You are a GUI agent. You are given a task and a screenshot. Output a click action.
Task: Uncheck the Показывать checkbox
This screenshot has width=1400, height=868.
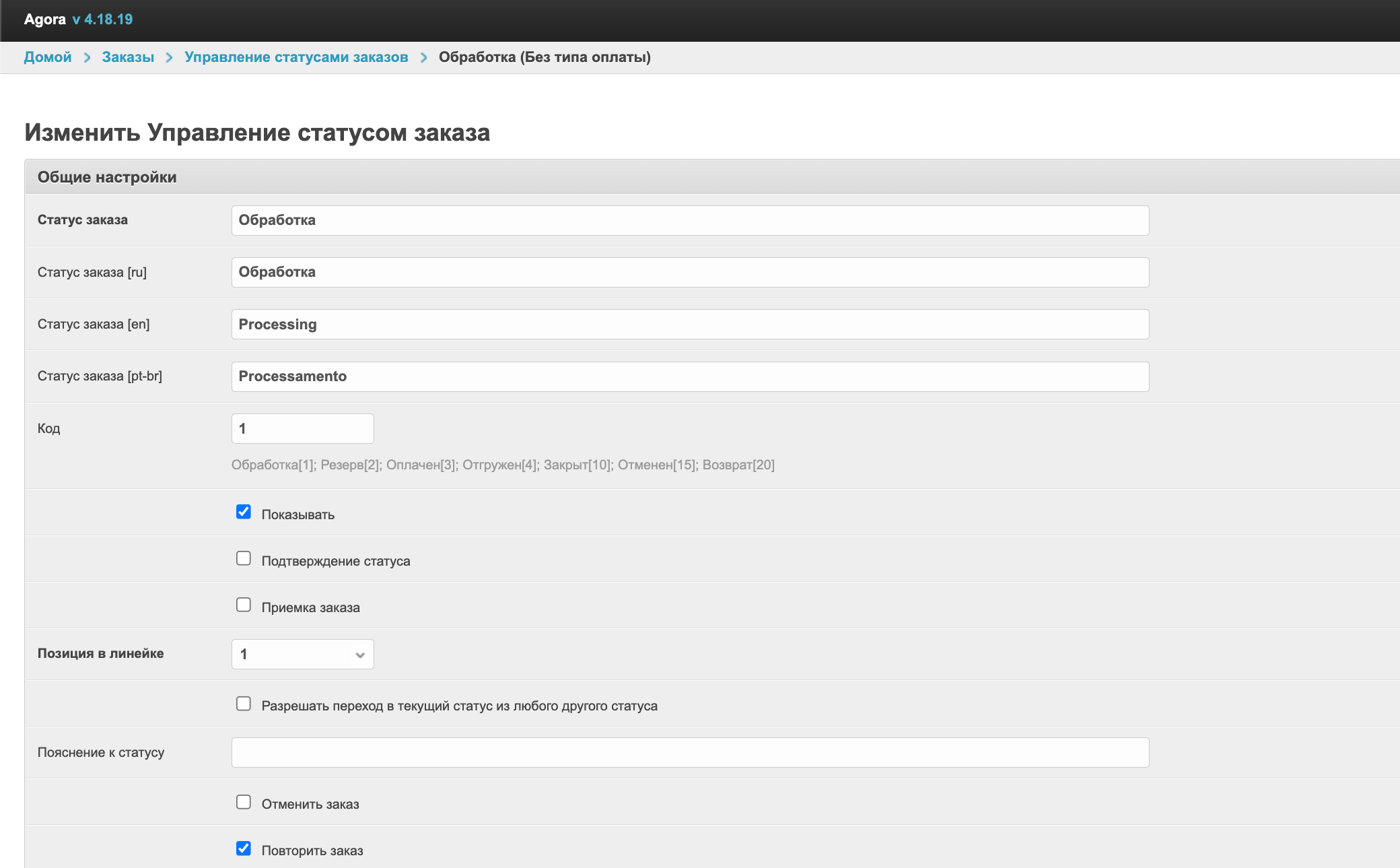[x=244, y=512]
